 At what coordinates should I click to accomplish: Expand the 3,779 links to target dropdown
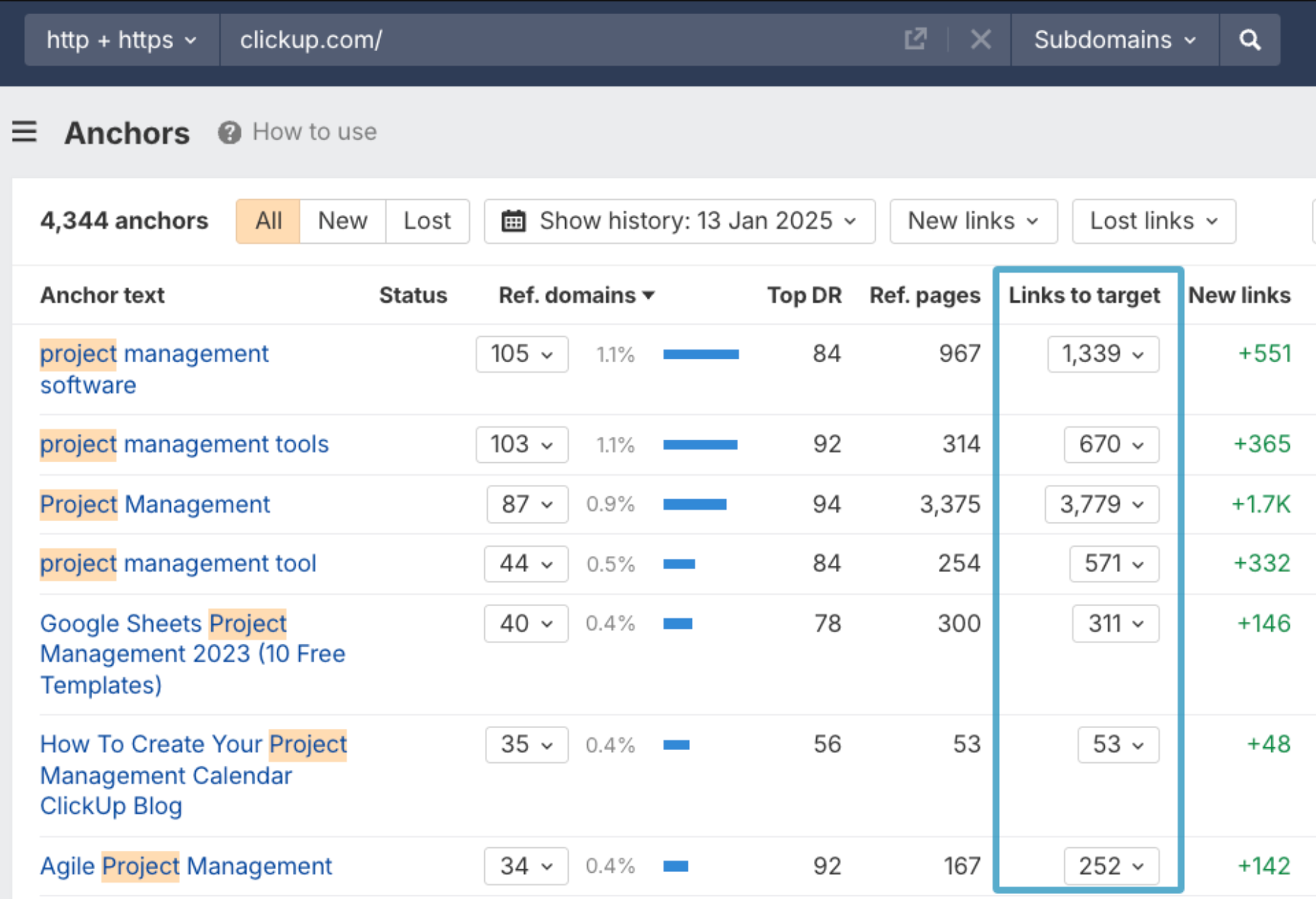coord(1102,504)
